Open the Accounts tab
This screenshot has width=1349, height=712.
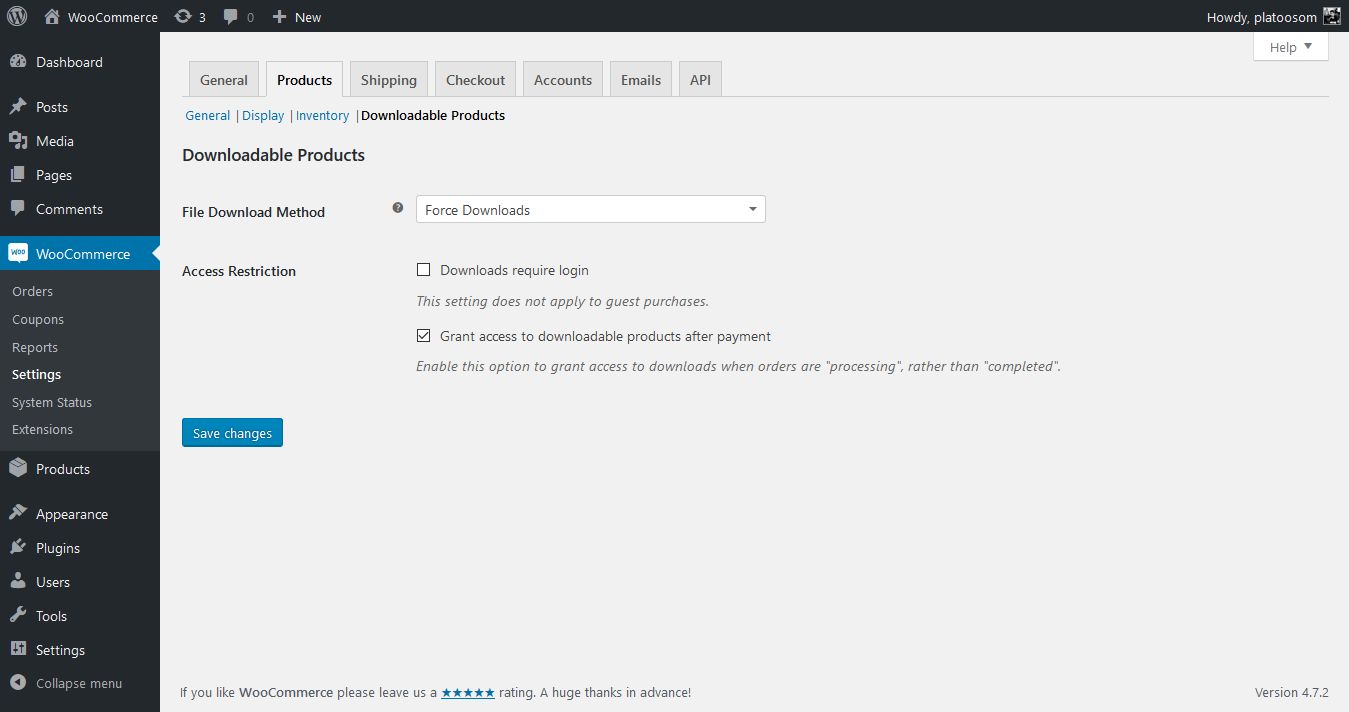coord(563,80)
